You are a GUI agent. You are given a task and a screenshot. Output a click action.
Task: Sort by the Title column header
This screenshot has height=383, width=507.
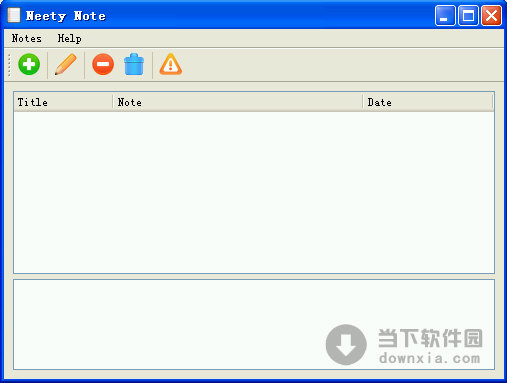point(63,102)
